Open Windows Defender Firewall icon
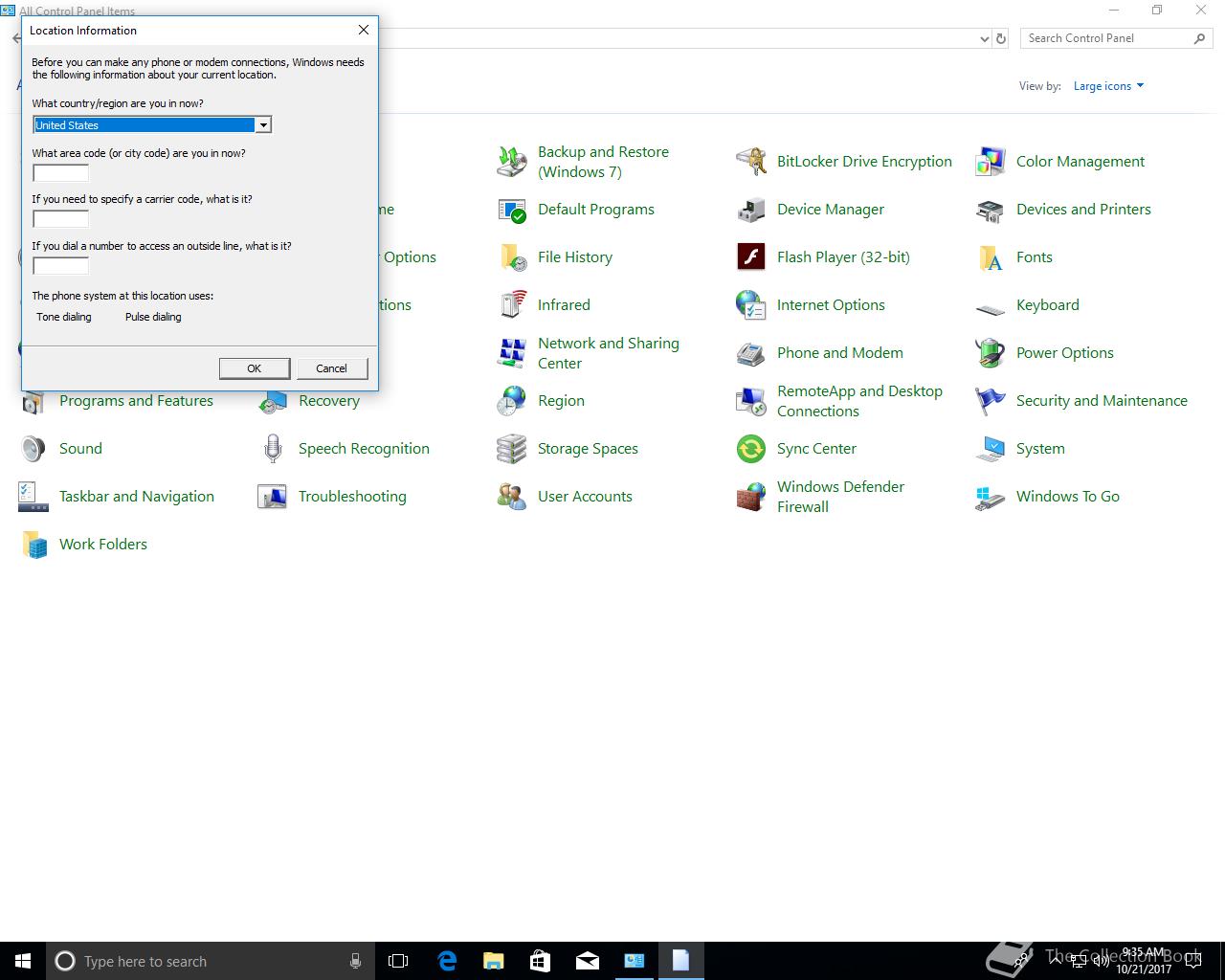The image size is (1225, 980). [x=751, y=497]
